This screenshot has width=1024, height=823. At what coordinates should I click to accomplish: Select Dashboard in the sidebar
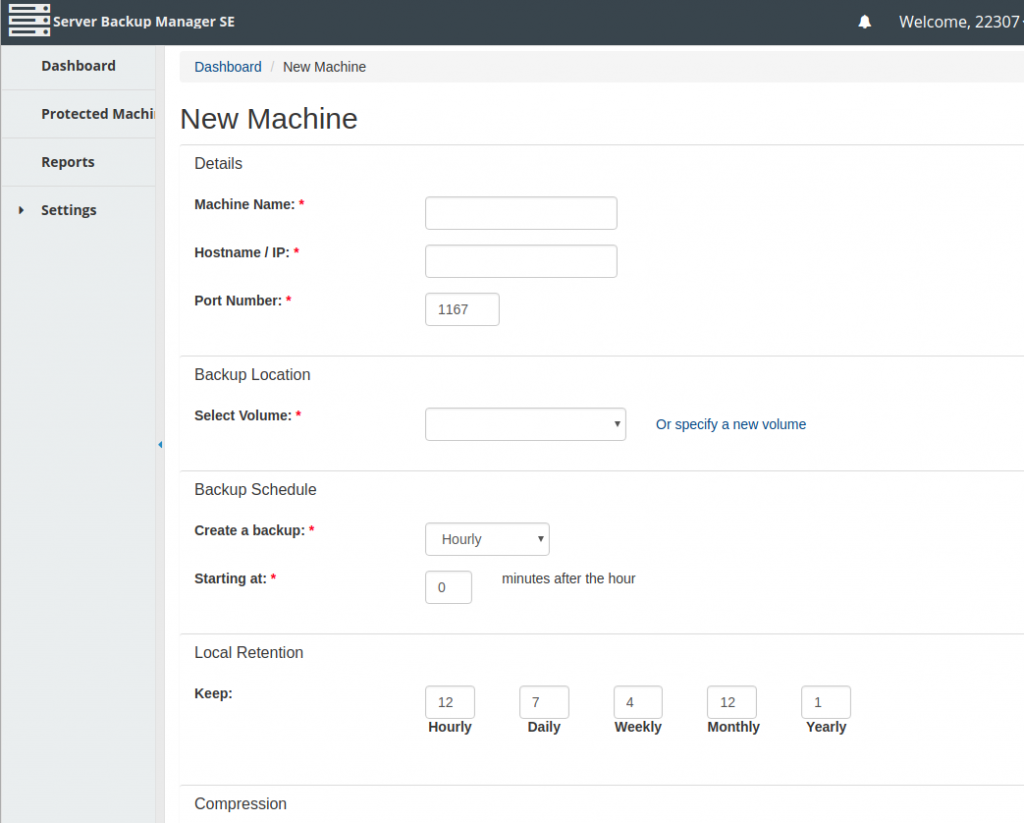click(x=78, y=65)
